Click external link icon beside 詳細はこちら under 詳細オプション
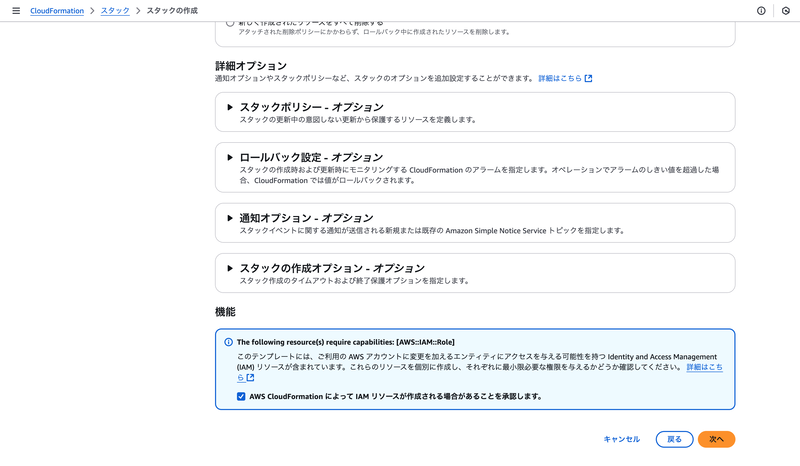This screenshot has width=800, height=466. (588, 78)
